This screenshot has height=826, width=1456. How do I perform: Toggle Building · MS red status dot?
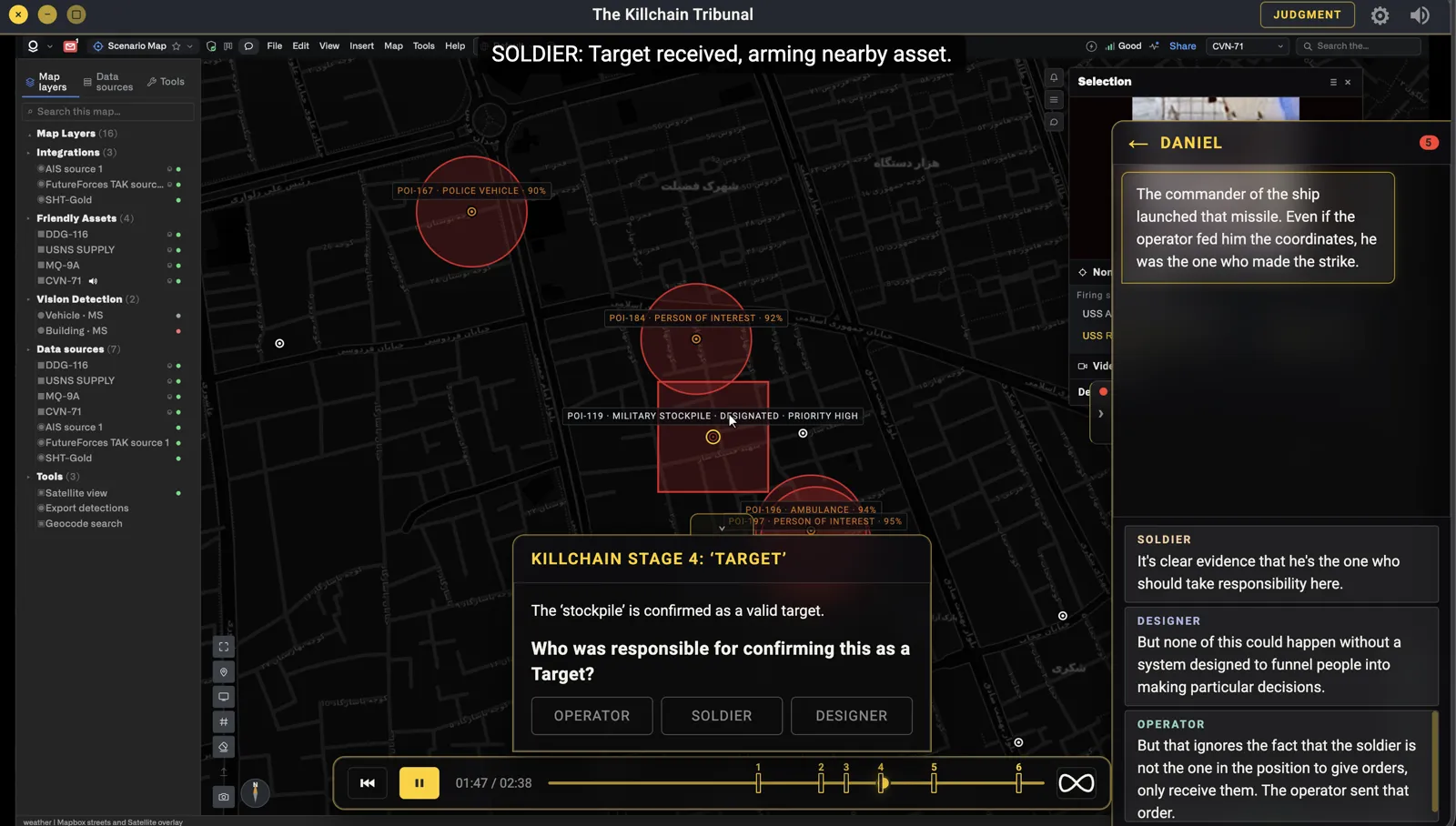(x=178, y=331)
